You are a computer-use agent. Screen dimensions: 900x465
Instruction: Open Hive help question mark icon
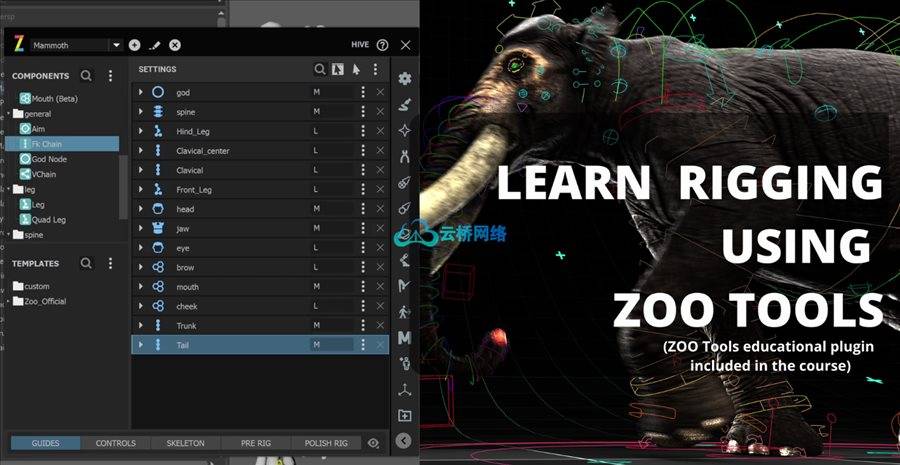[382, 45]
